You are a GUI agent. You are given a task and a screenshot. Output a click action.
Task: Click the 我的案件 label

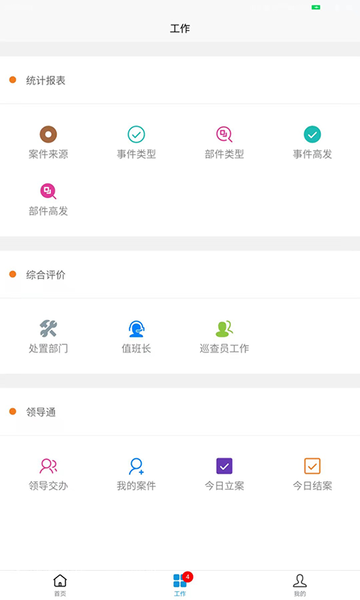[x=136, y=486]
